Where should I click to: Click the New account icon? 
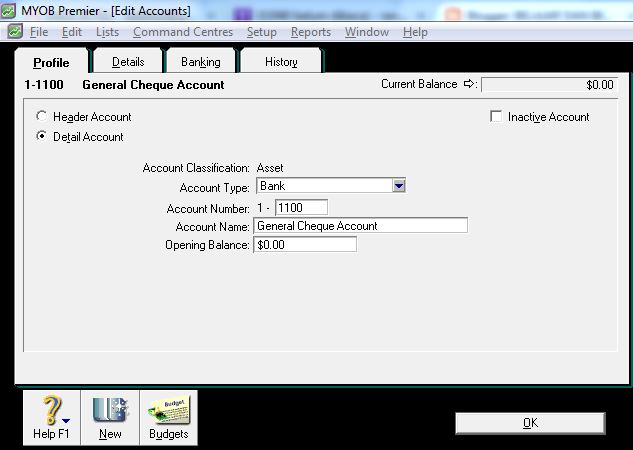(x=110, y=417)
